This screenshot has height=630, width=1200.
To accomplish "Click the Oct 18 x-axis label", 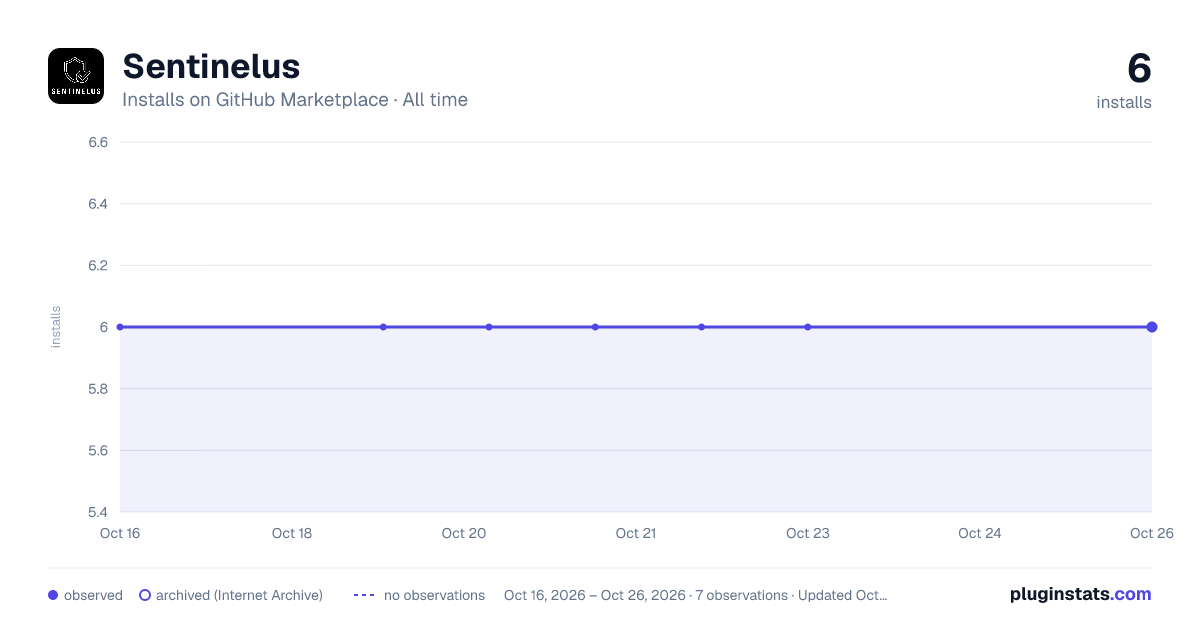I will tap(292, 533).
